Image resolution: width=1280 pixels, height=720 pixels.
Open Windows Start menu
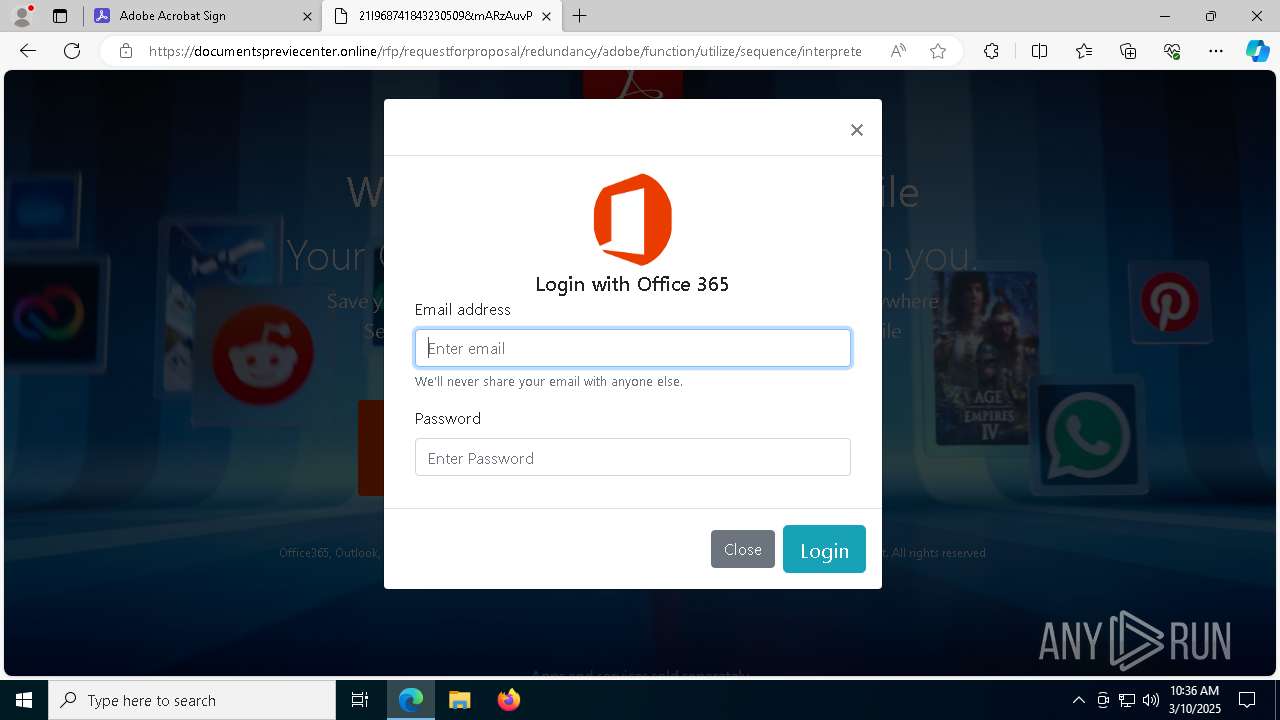24,700
